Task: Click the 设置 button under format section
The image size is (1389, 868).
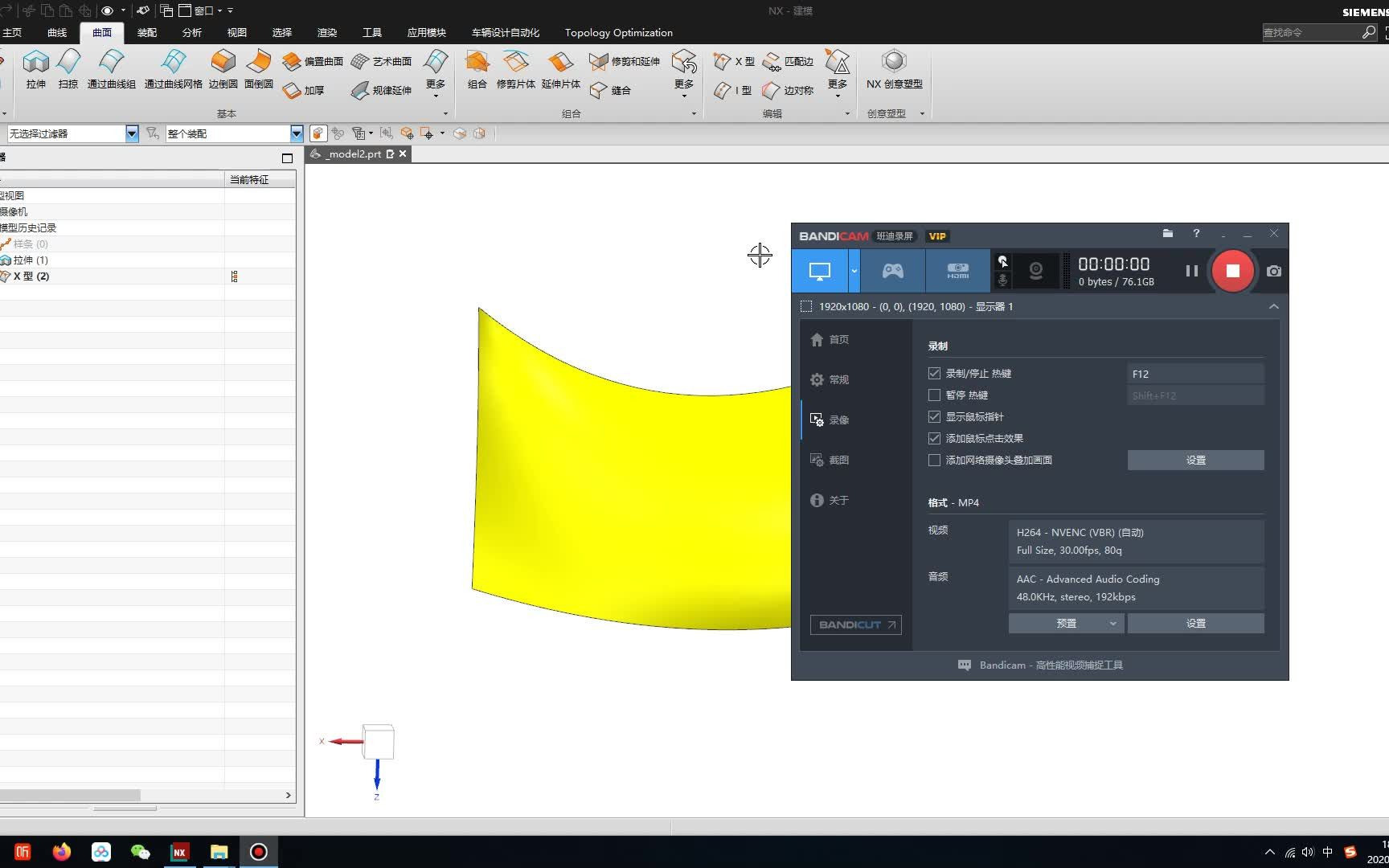Action: (x=1195, y=623)
